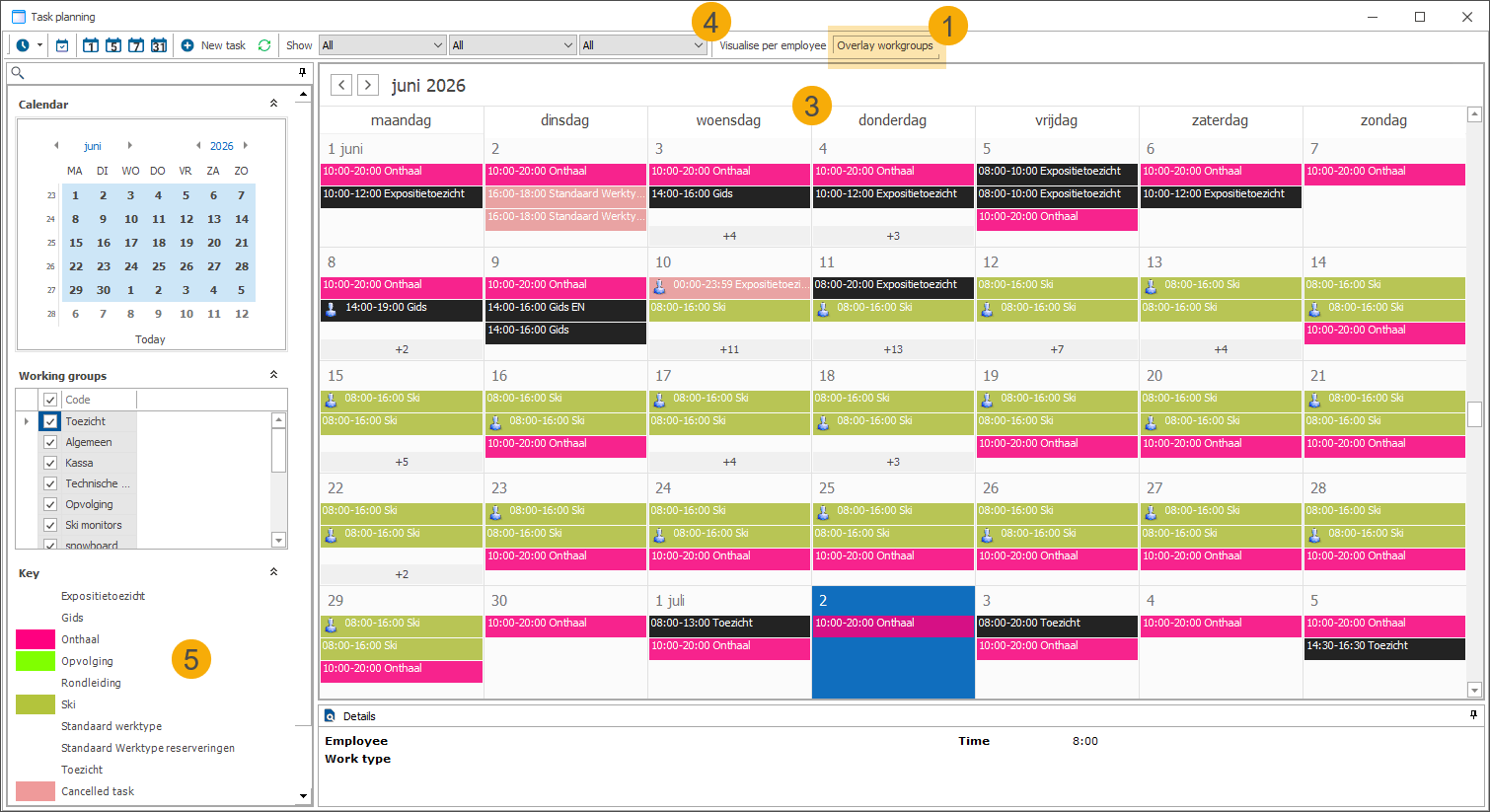
Task: Open the first Show filter dropdown
Action: [x=382, y=45]
